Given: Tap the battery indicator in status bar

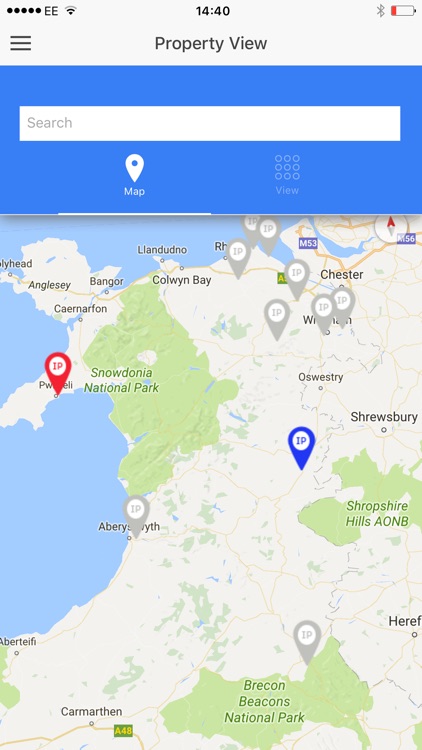Looking at the screenshot, I should [x=403, y=11].
